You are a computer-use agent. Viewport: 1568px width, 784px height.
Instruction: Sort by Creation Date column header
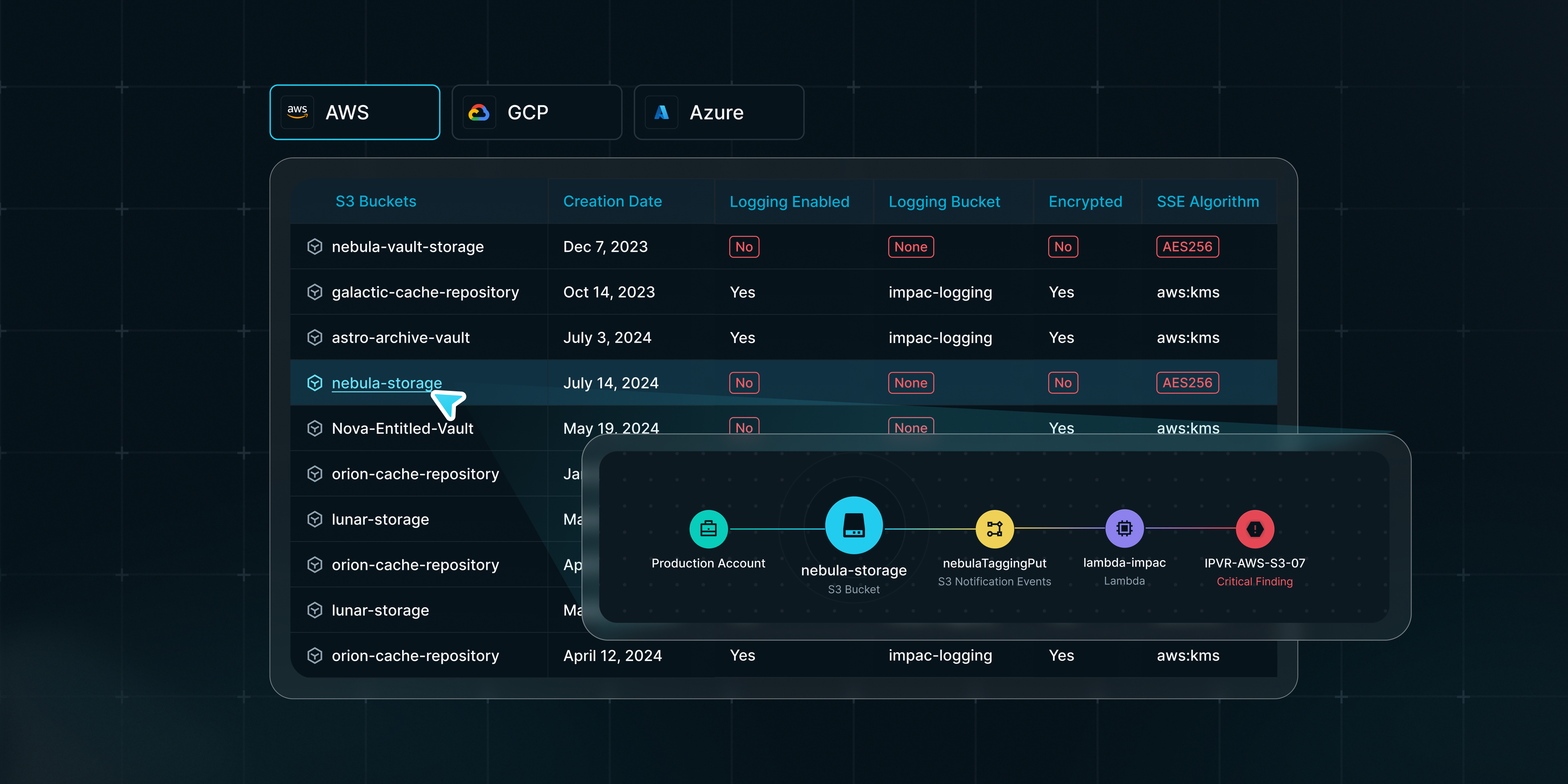click(612, 201)
